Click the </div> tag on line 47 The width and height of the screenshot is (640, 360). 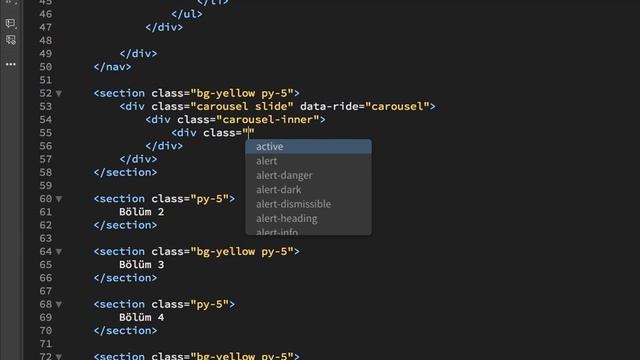coord(164,27)
